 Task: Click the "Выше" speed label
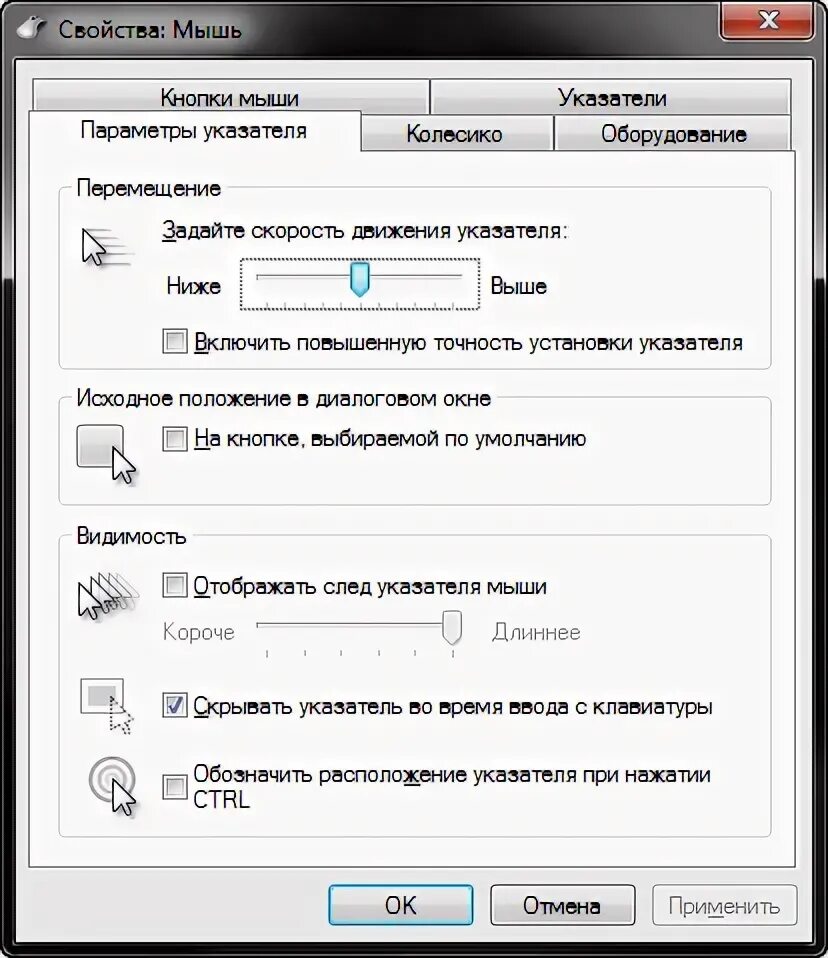pos(519,286)
